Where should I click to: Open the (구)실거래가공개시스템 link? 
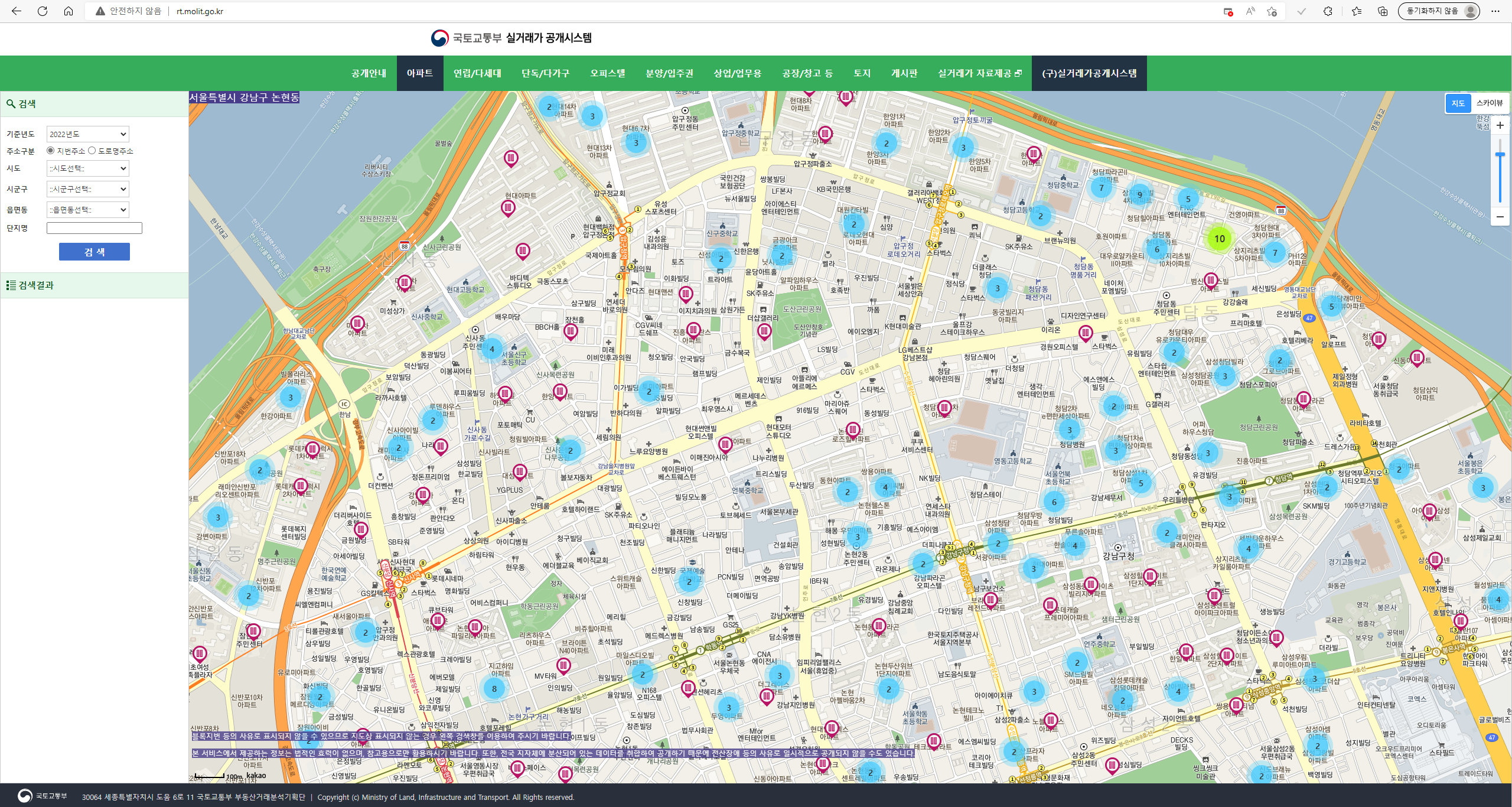[x=1089, y=73]
